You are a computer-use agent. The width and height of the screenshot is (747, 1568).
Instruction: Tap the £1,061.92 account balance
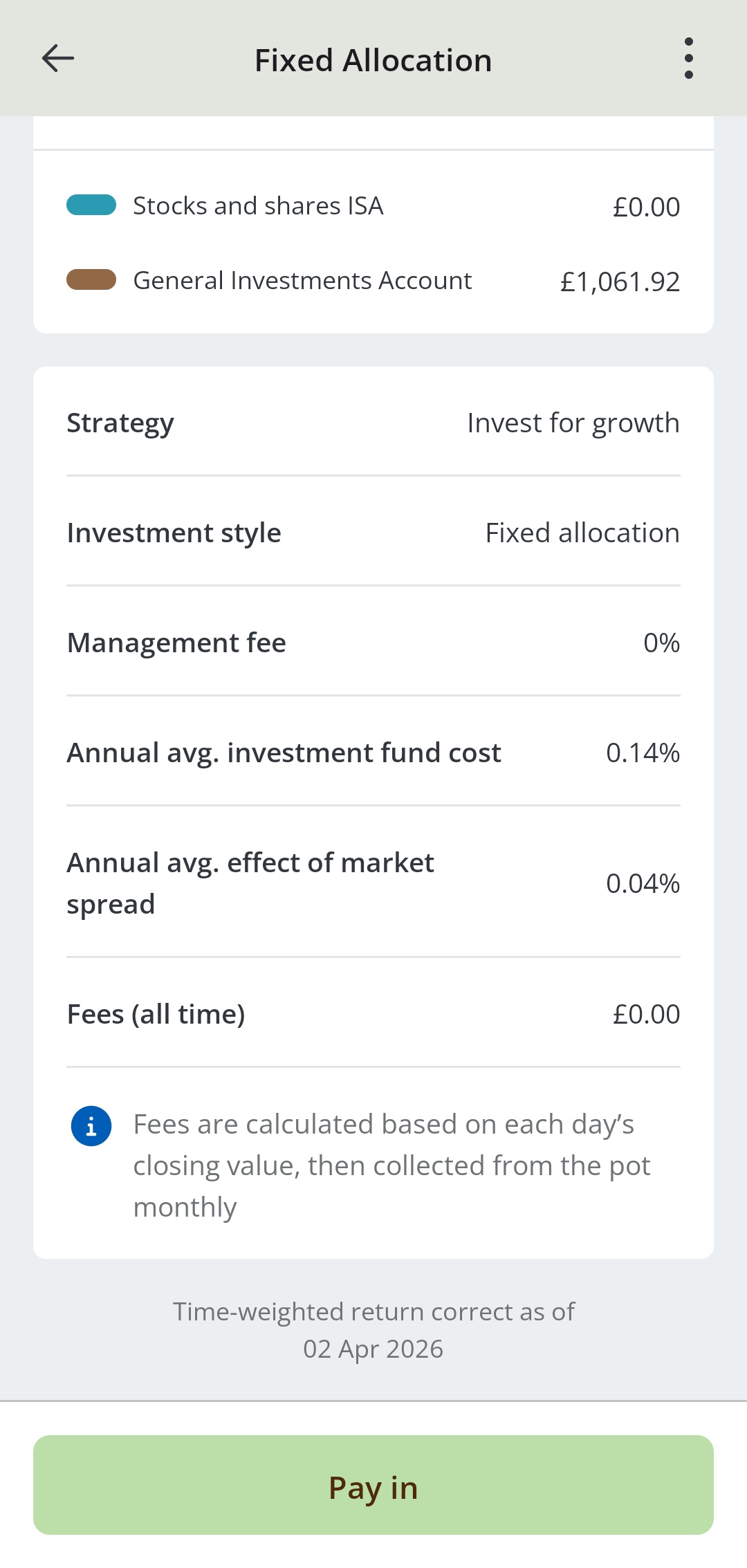[x=620, y=282]
